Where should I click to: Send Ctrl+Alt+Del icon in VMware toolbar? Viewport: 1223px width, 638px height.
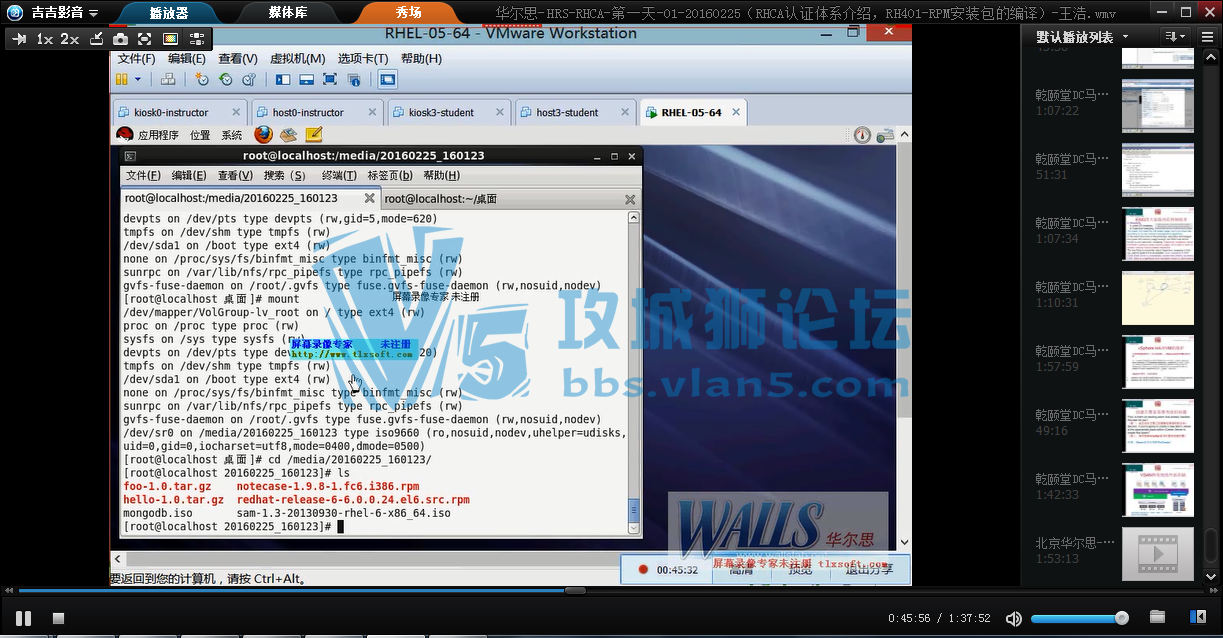[x=169, y=80]
